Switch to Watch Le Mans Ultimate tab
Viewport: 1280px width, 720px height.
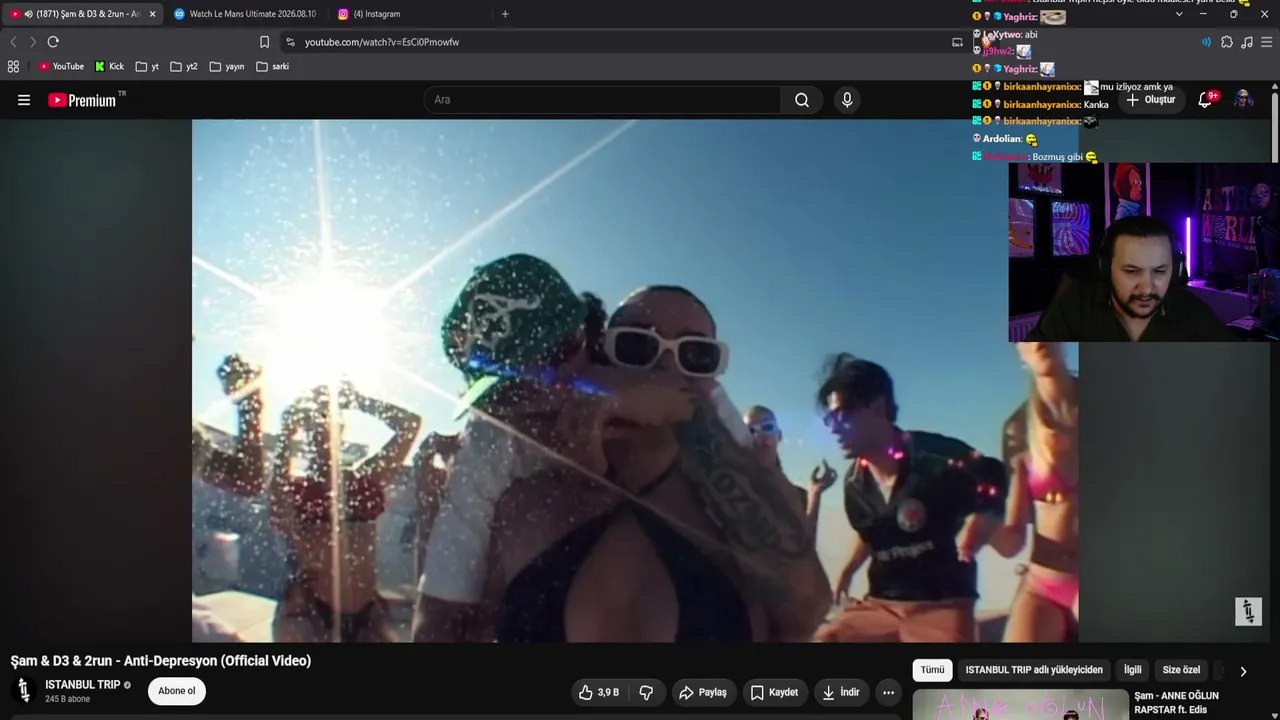click(x=245, y=14)
